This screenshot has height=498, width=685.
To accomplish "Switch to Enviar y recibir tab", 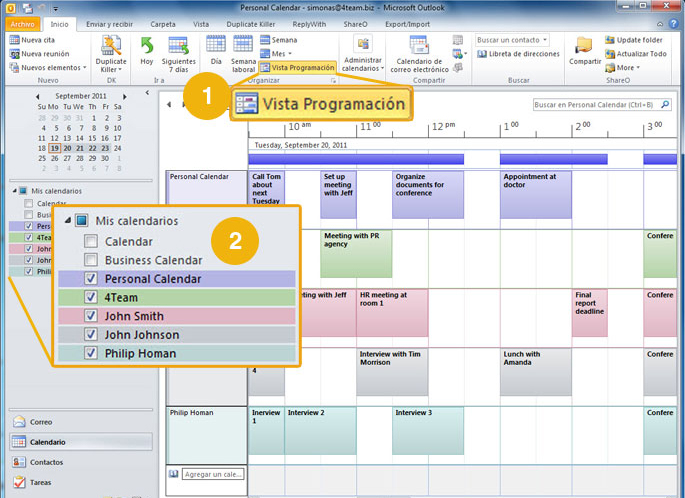I will pyautogui.click(x=109, y=24).
